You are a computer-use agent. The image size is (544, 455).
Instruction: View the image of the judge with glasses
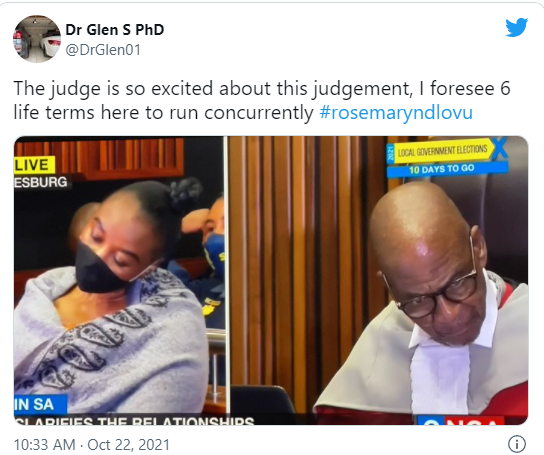tap(379, 280)
